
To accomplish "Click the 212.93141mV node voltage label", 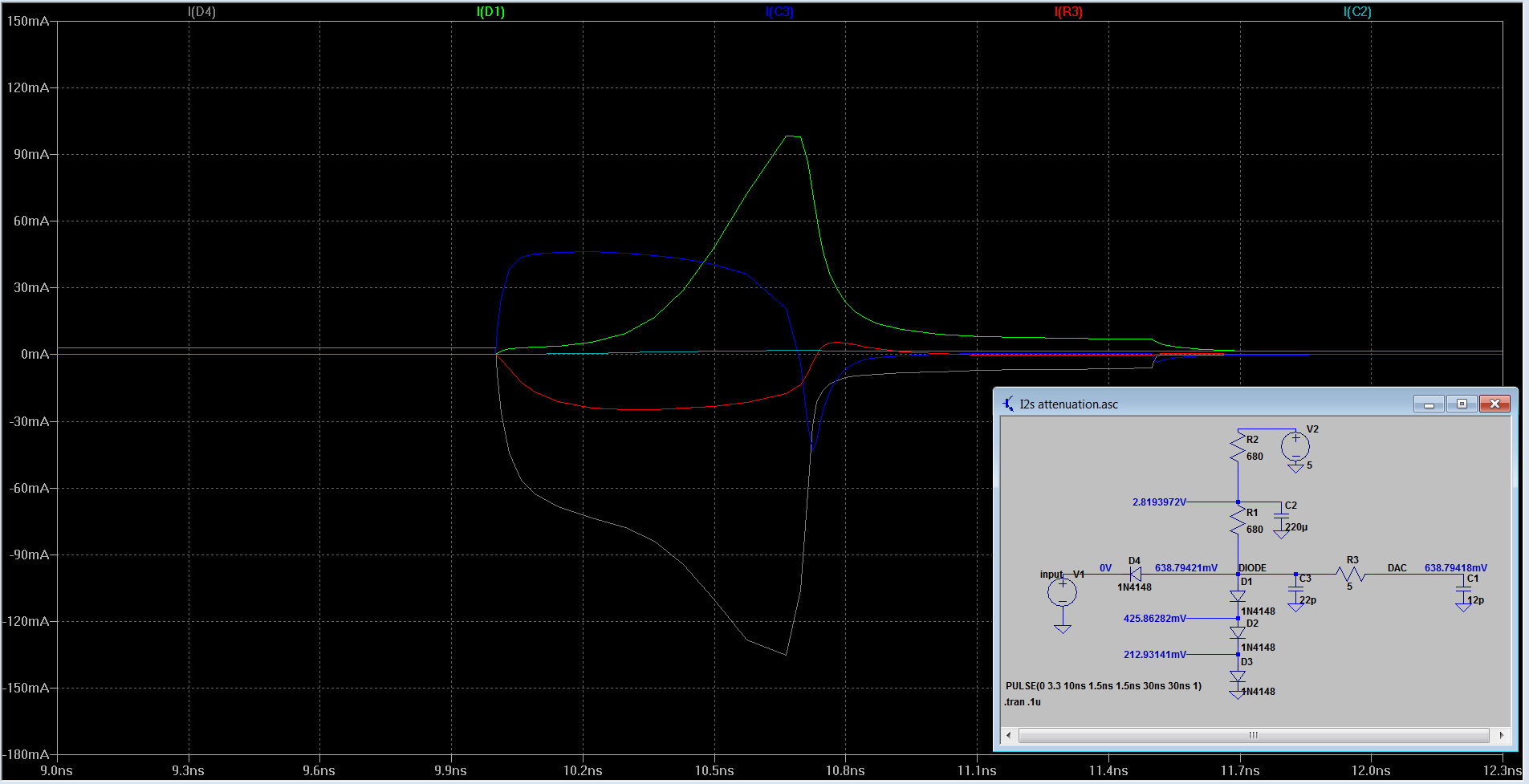I will (x=1154, y=655).
